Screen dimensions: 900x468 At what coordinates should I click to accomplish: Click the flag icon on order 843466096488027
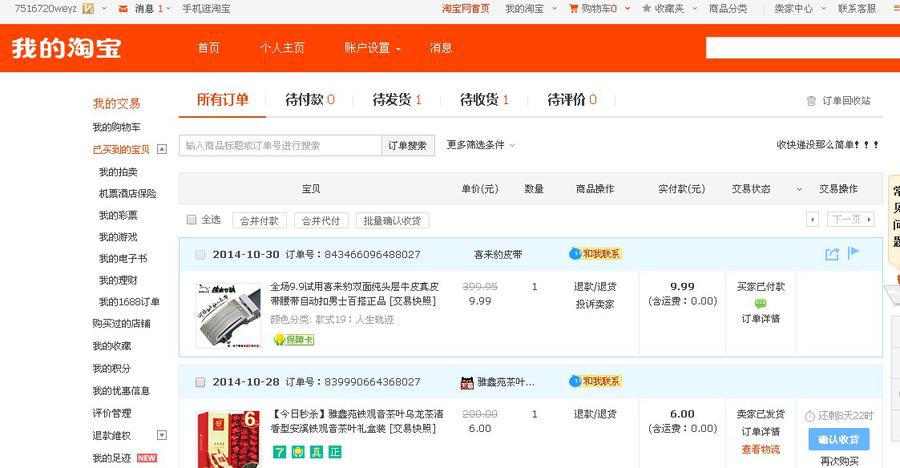854,253
